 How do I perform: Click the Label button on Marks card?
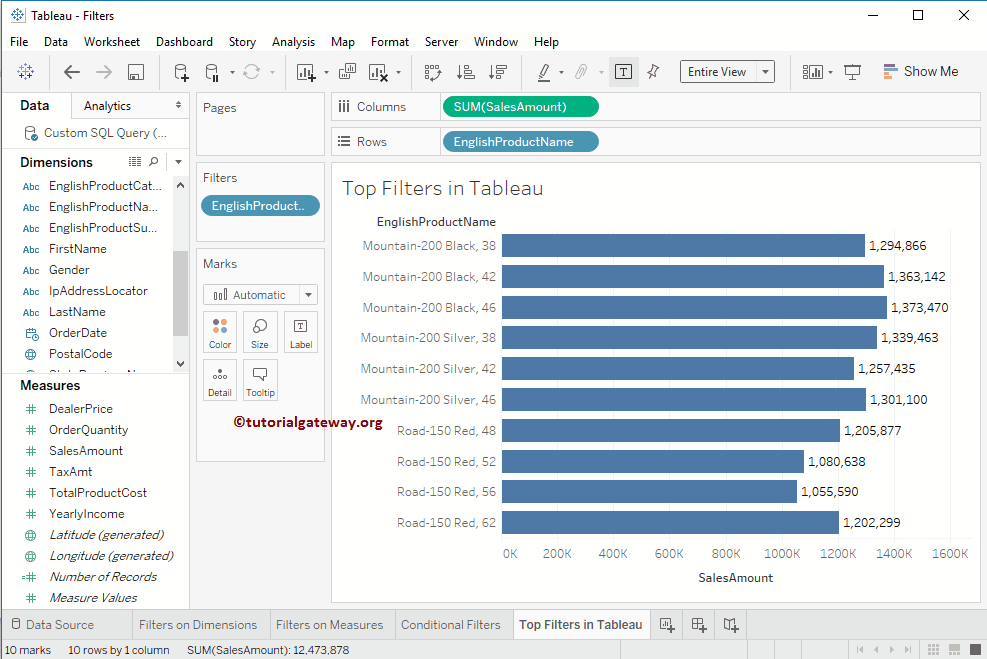[300, 331]
